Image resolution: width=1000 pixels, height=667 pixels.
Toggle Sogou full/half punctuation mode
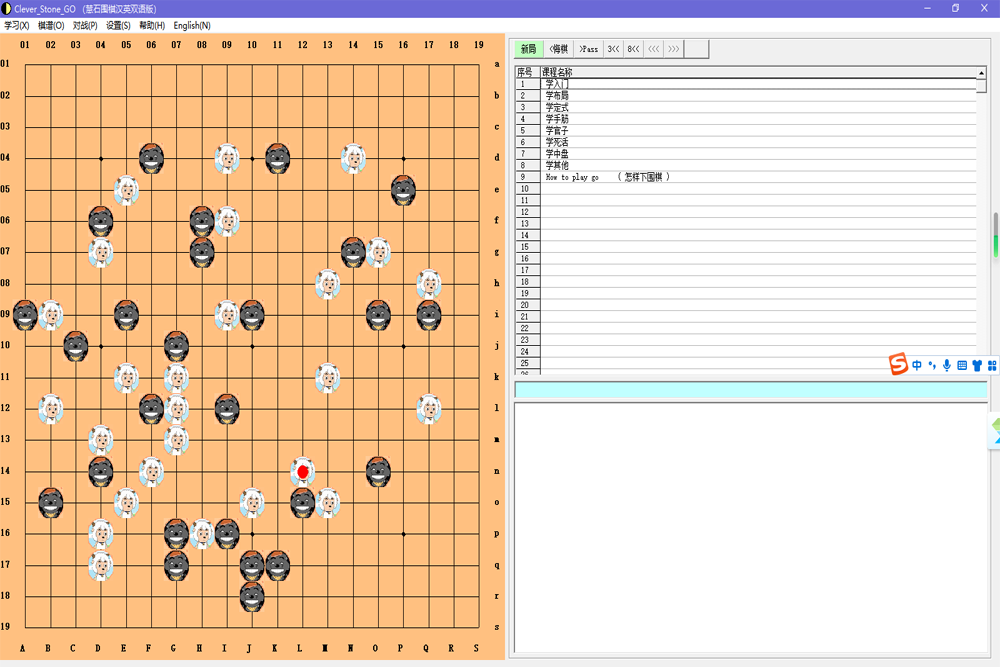pyautogui.click(x=932, y=365)
